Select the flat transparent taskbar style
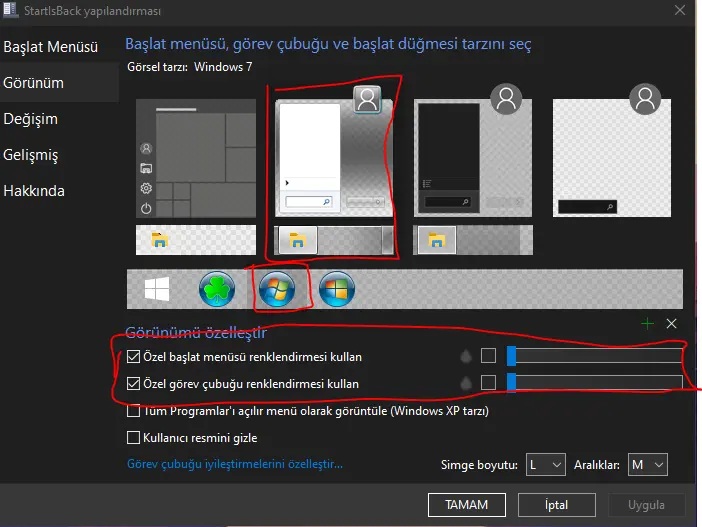The height and width of the screenshot is (527, 702). point(196,240)
